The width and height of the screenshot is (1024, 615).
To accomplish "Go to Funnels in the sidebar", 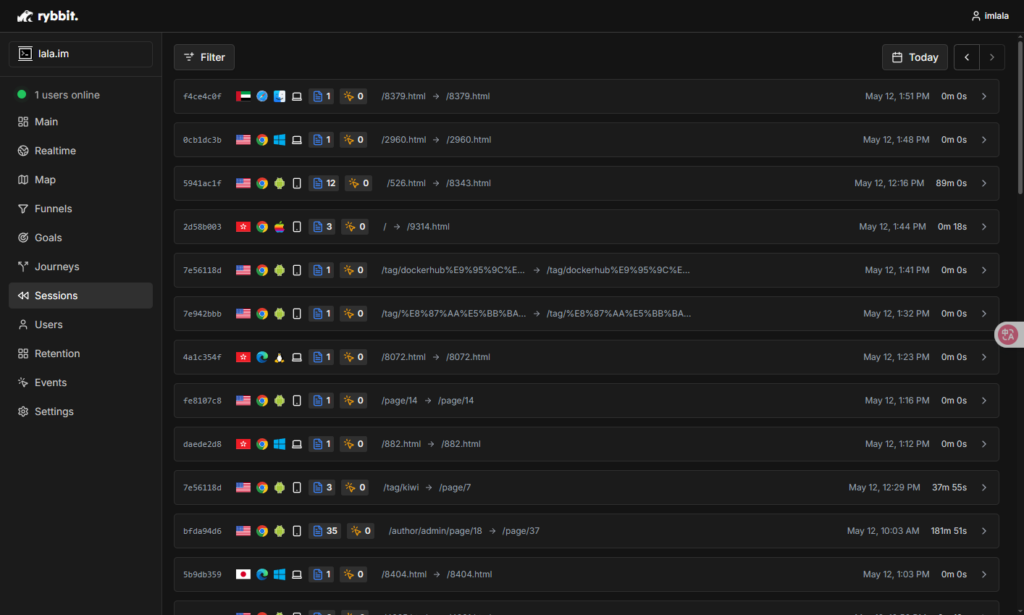I will [x=53, y=209].
